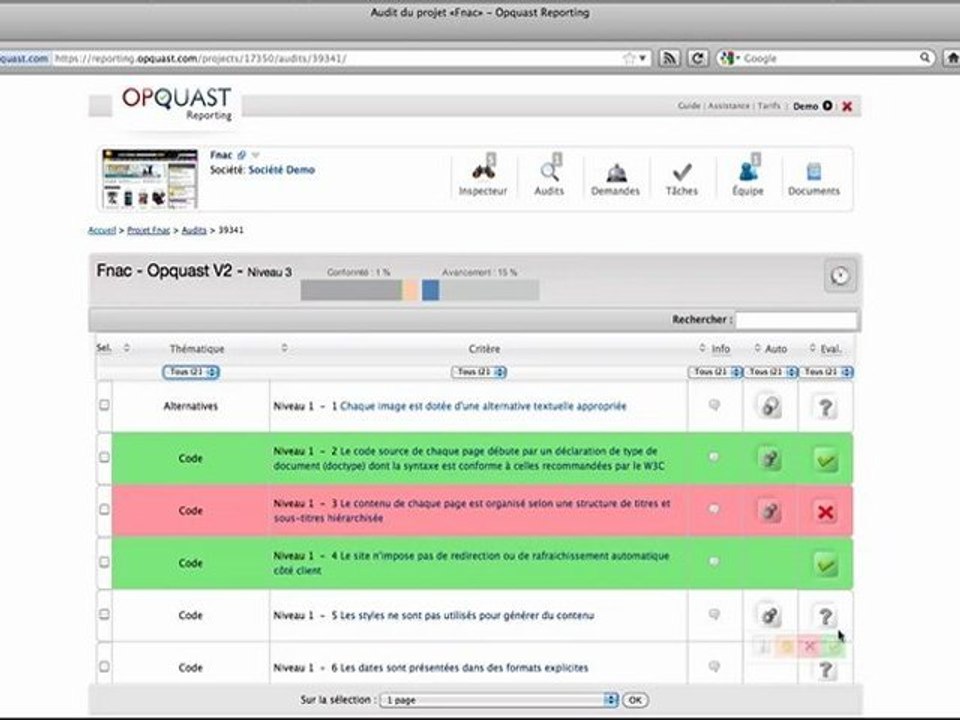This screenshot has height=720, width=960.
Task: Click the Assistance link in top bar
Action: pos(729,106)
